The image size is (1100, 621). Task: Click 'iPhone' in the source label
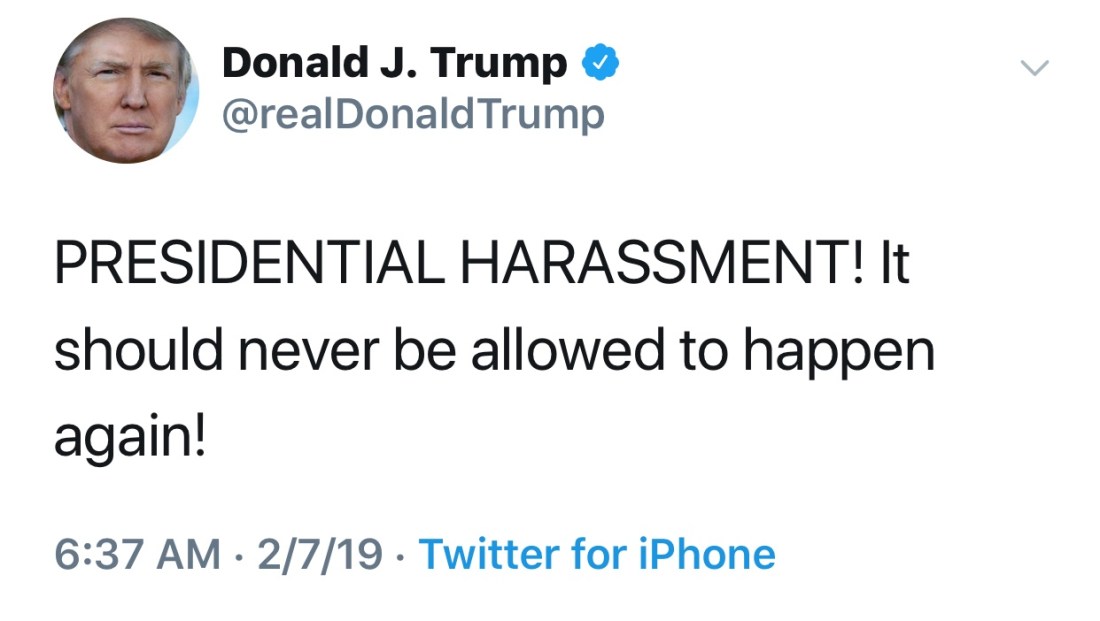tap(704, 553)
